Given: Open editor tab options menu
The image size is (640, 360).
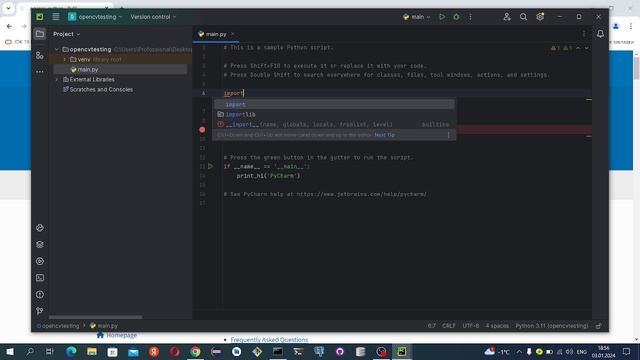Looking at the screenshot, I should 584,34.
